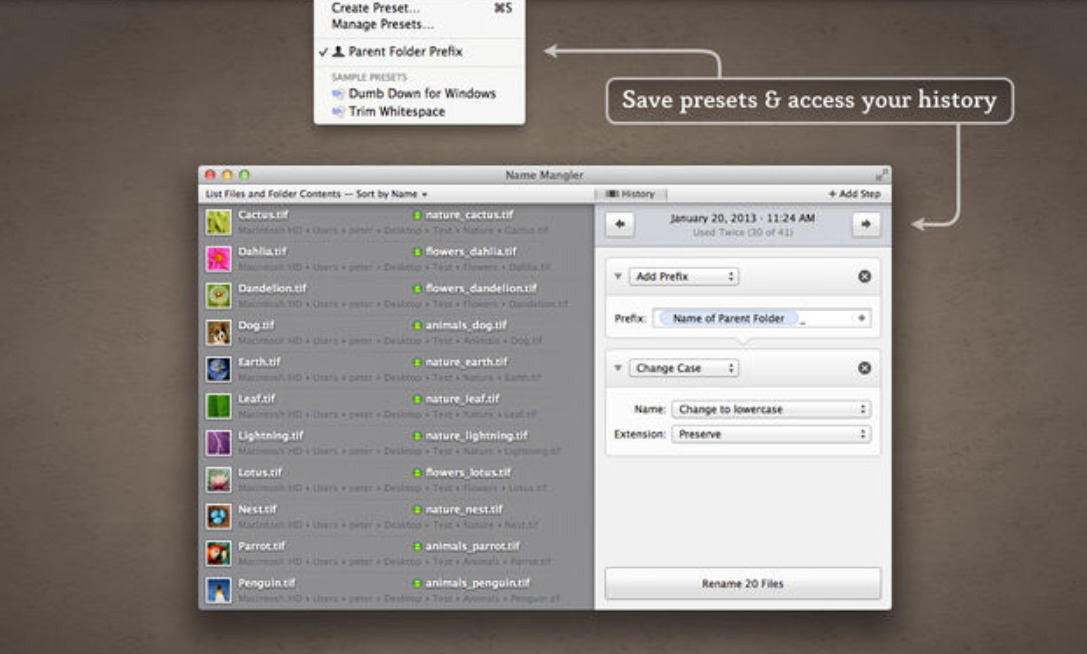Click the history date January 20, 2013
This screenshot has width=1087, height=654.
[x=742, y=218]
